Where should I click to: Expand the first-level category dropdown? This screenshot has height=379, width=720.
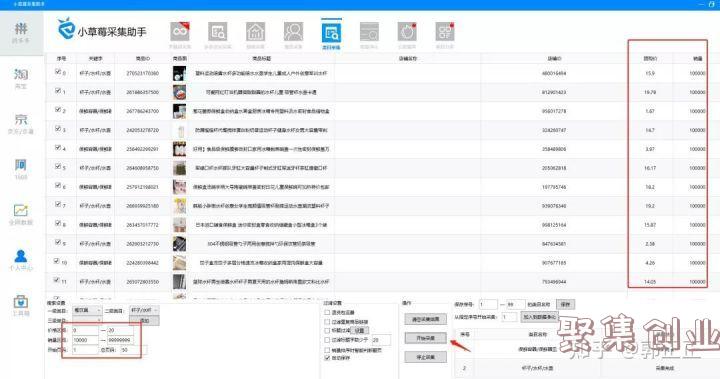(87, 311)
